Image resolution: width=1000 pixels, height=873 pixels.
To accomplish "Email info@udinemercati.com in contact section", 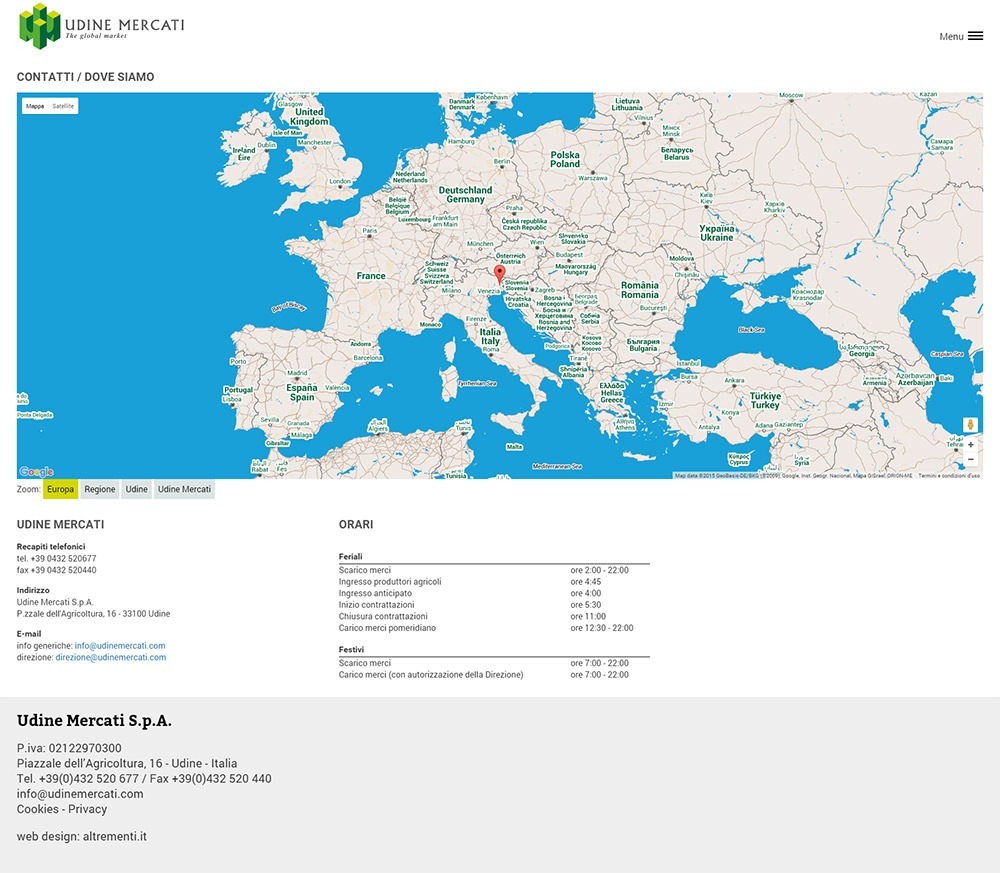I will (x=120, y=646).
